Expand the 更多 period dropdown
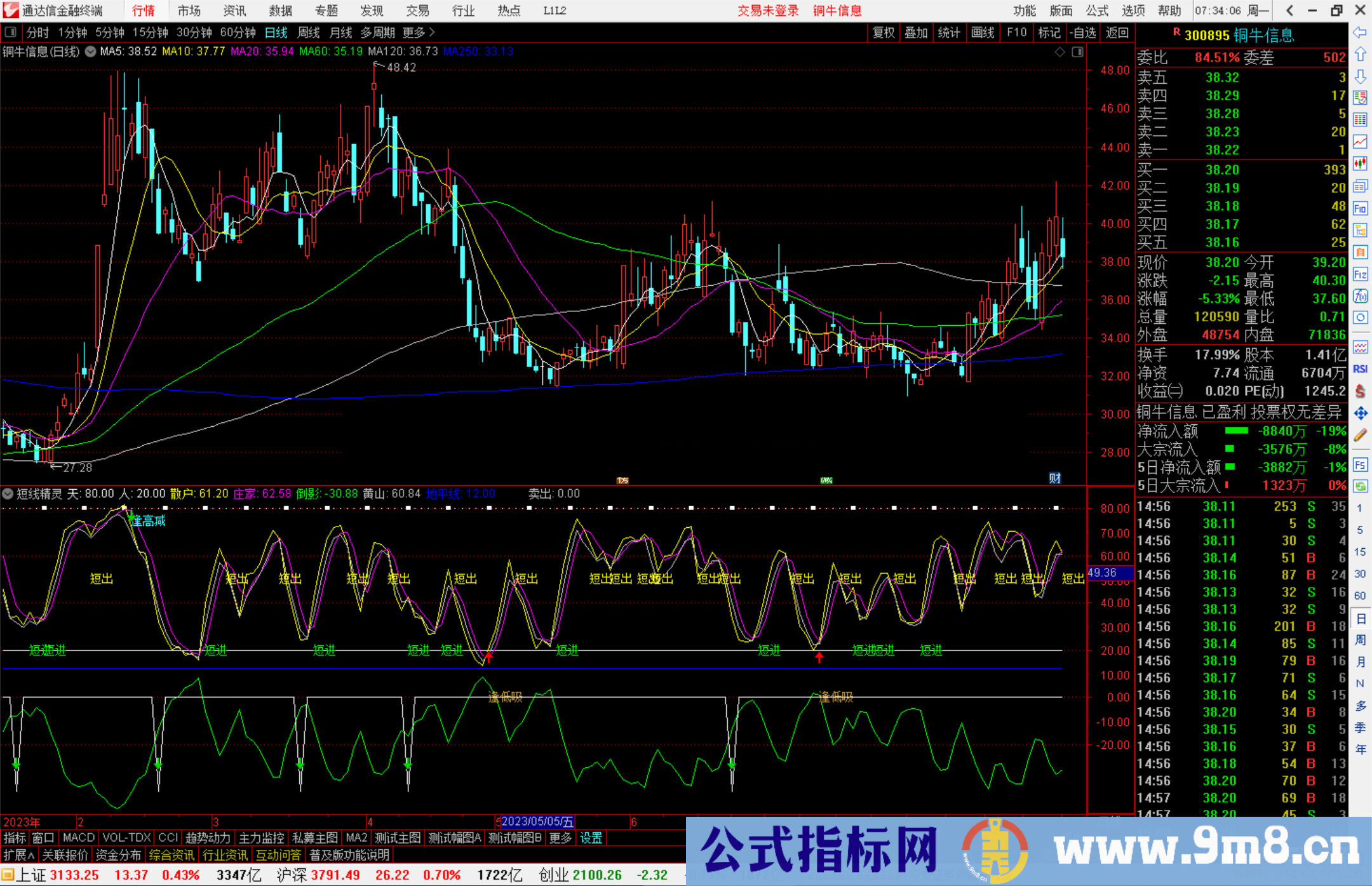Screen dimensions: 1372x886 pyautogui.click(x=417, y=32)
